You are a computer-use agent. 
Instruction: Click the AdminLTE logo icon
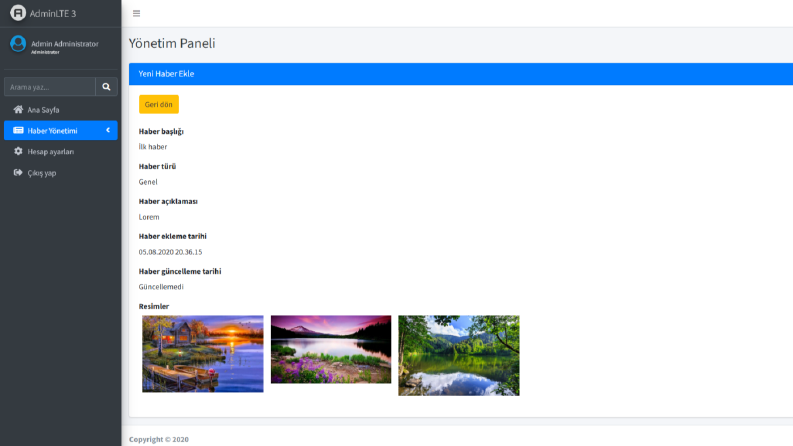tap(18, 13)
